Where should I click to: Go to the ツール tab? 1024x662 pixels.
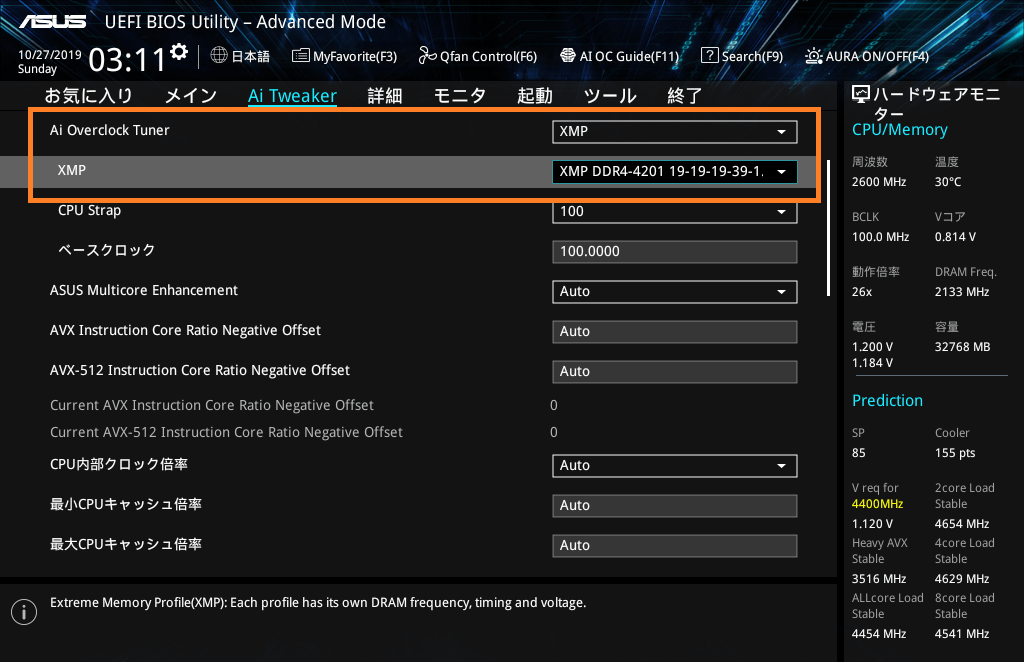(610, 95)
